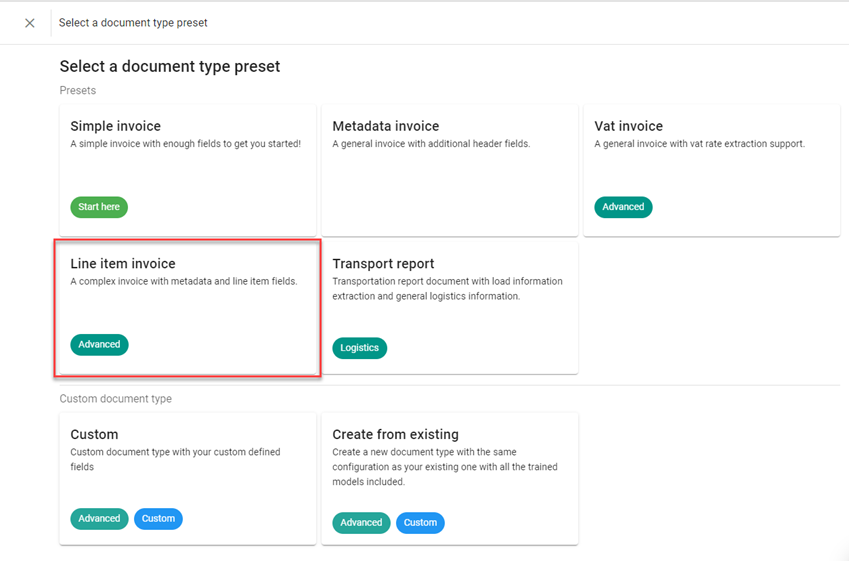Click the Line item invoice description text
Screen dimensions: 850x561
184,282
